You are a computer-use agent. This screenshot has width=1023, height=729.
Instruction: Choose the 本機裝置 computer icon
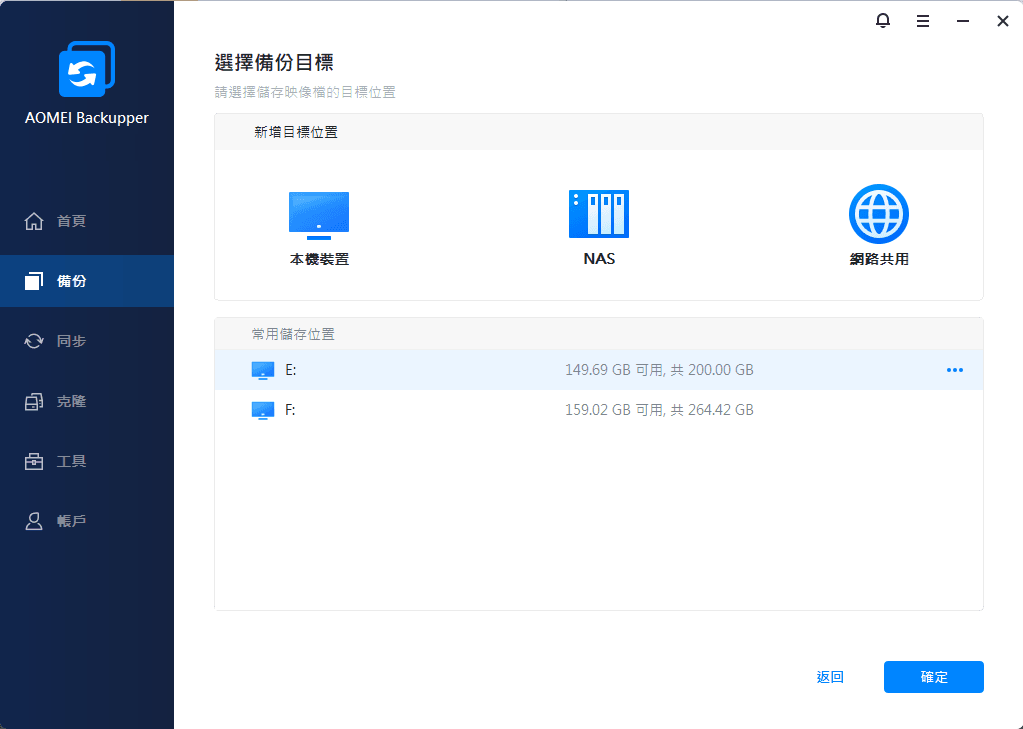pos(319,215)
